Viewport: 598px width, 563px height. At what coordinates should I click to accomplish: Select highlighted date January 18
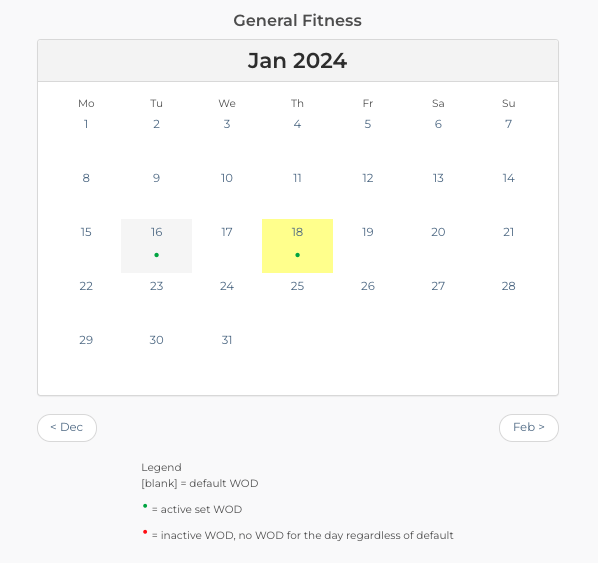(297, 246)
